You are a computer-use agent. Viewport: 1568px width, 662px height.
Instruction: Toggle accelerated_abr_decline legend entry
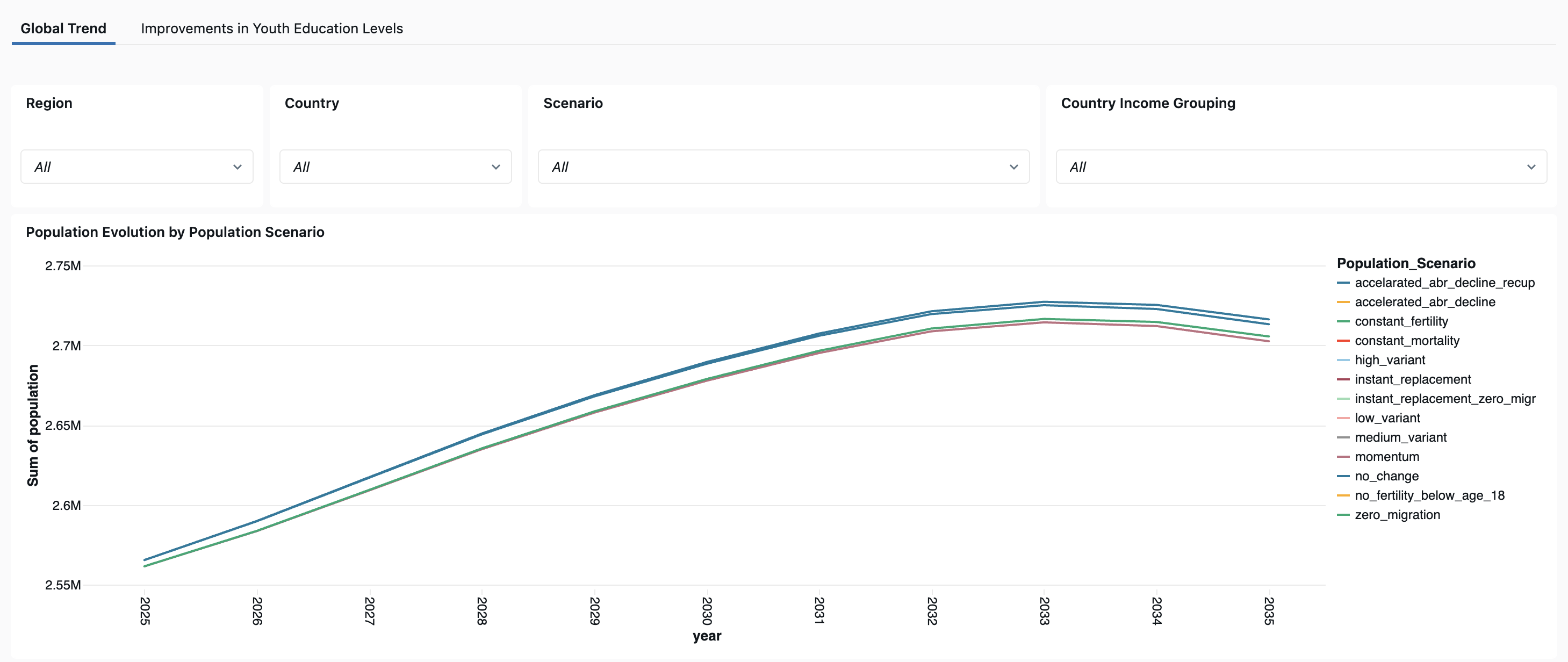click(x=1425, y=302)
